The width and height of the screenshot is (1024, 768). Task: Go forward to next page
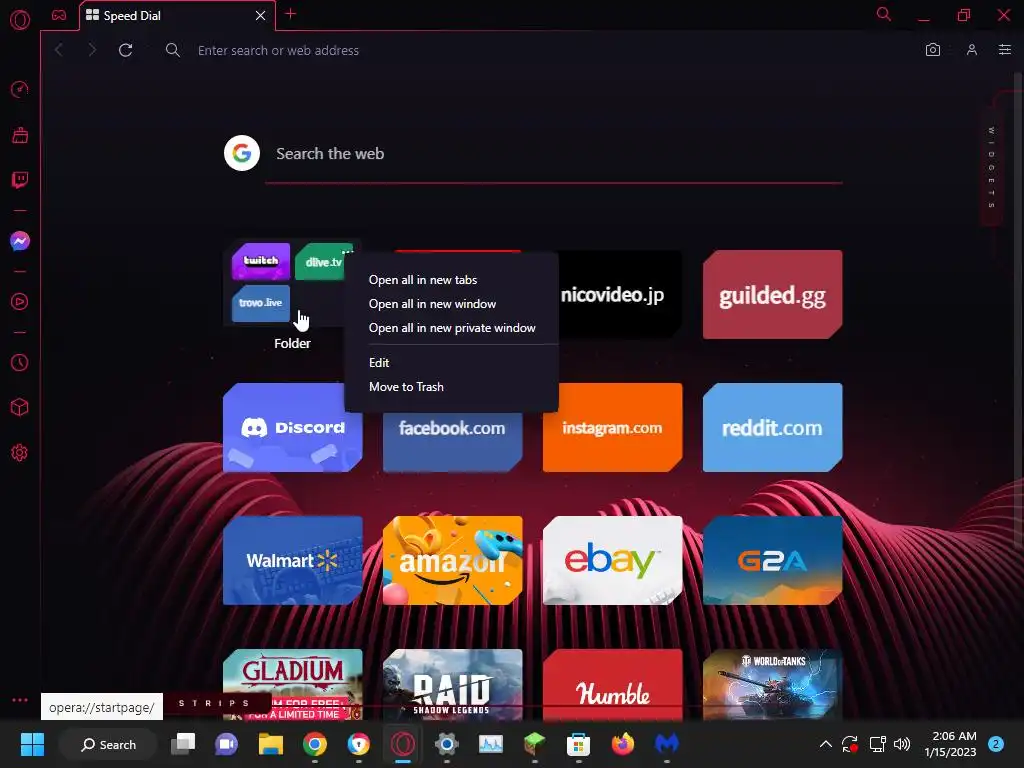click(x=91, y=50)
